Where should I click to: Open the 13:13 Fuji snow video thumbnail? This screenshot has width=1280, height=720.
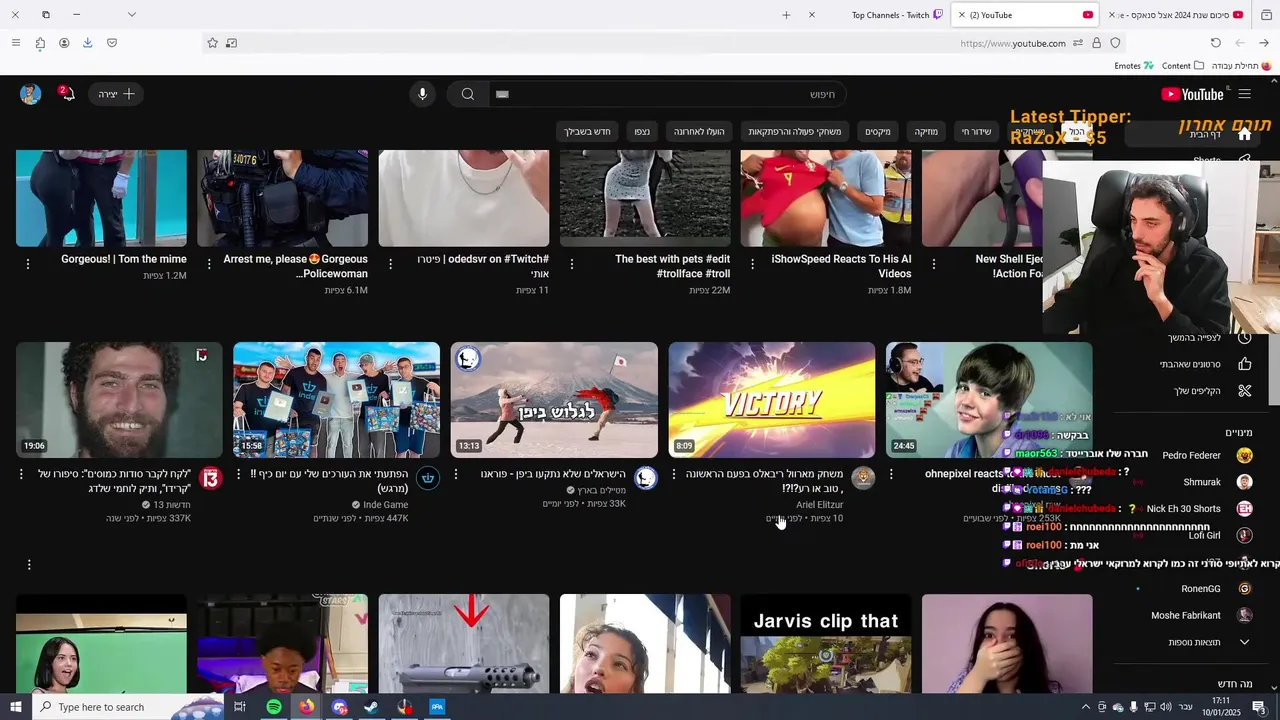[x=554, y=400]
